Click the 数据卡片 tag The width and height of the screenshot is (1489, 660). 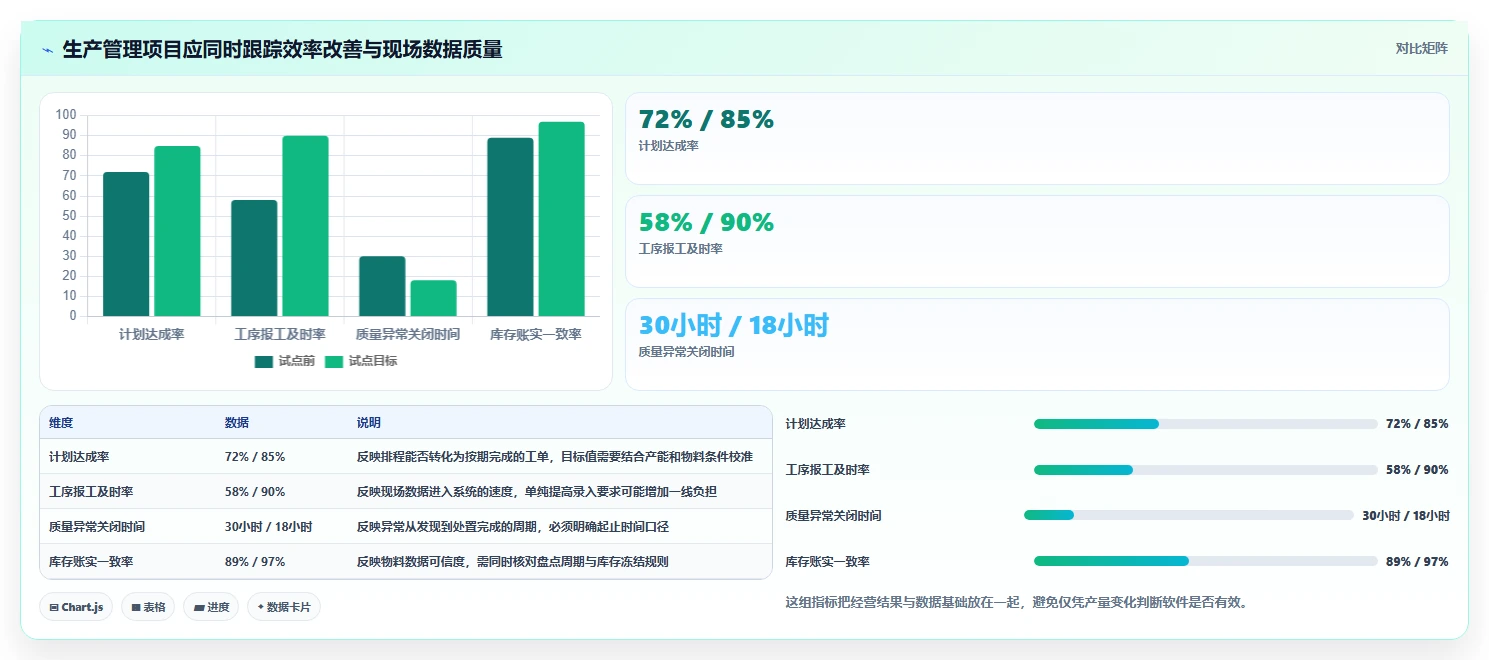(284, 607)
